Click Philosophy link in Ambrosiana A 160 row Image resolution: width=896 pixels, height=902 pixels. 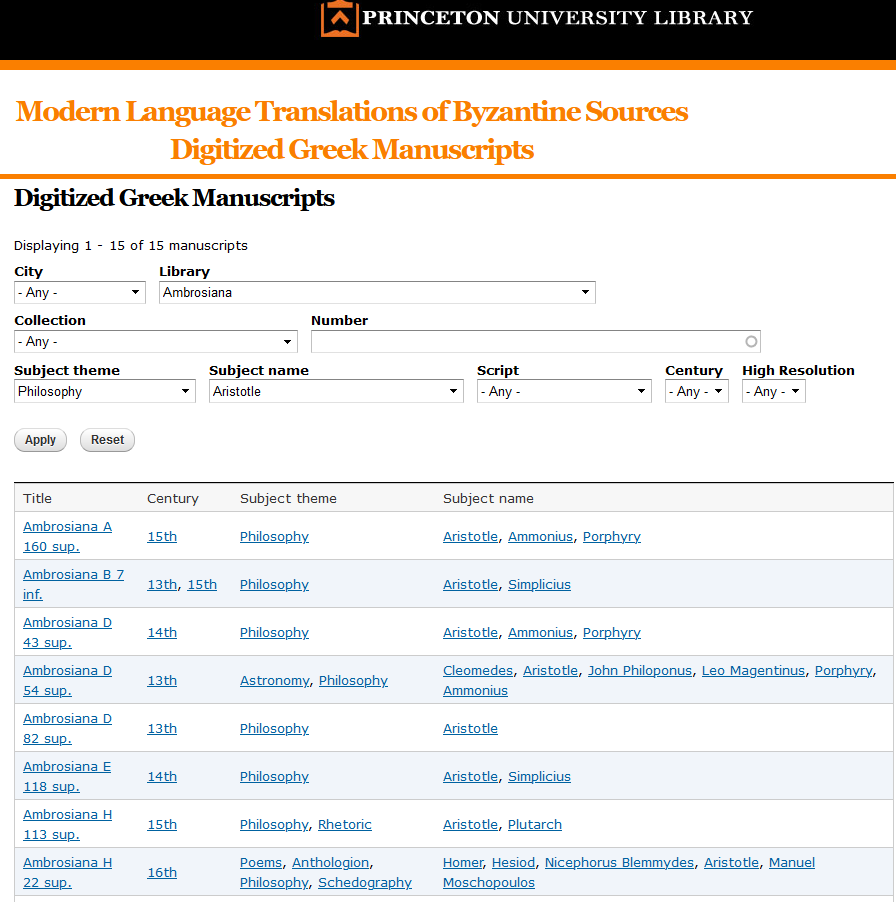tap(274, 536)
